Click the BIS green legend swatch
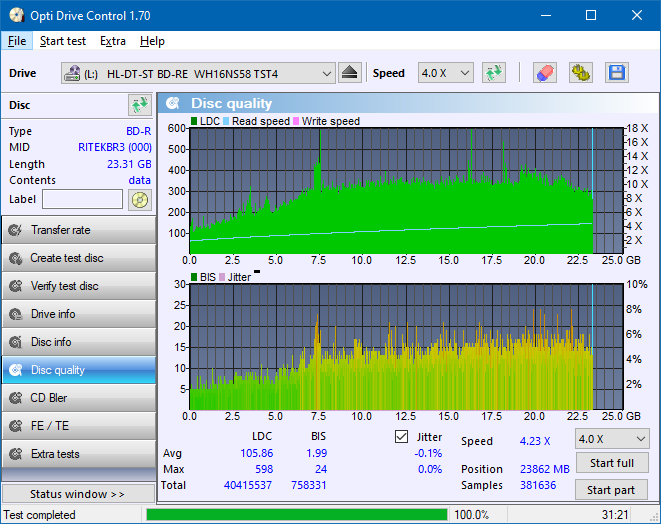Image resolution: width=661 pixels, height=524 pixels. [194, 277]
